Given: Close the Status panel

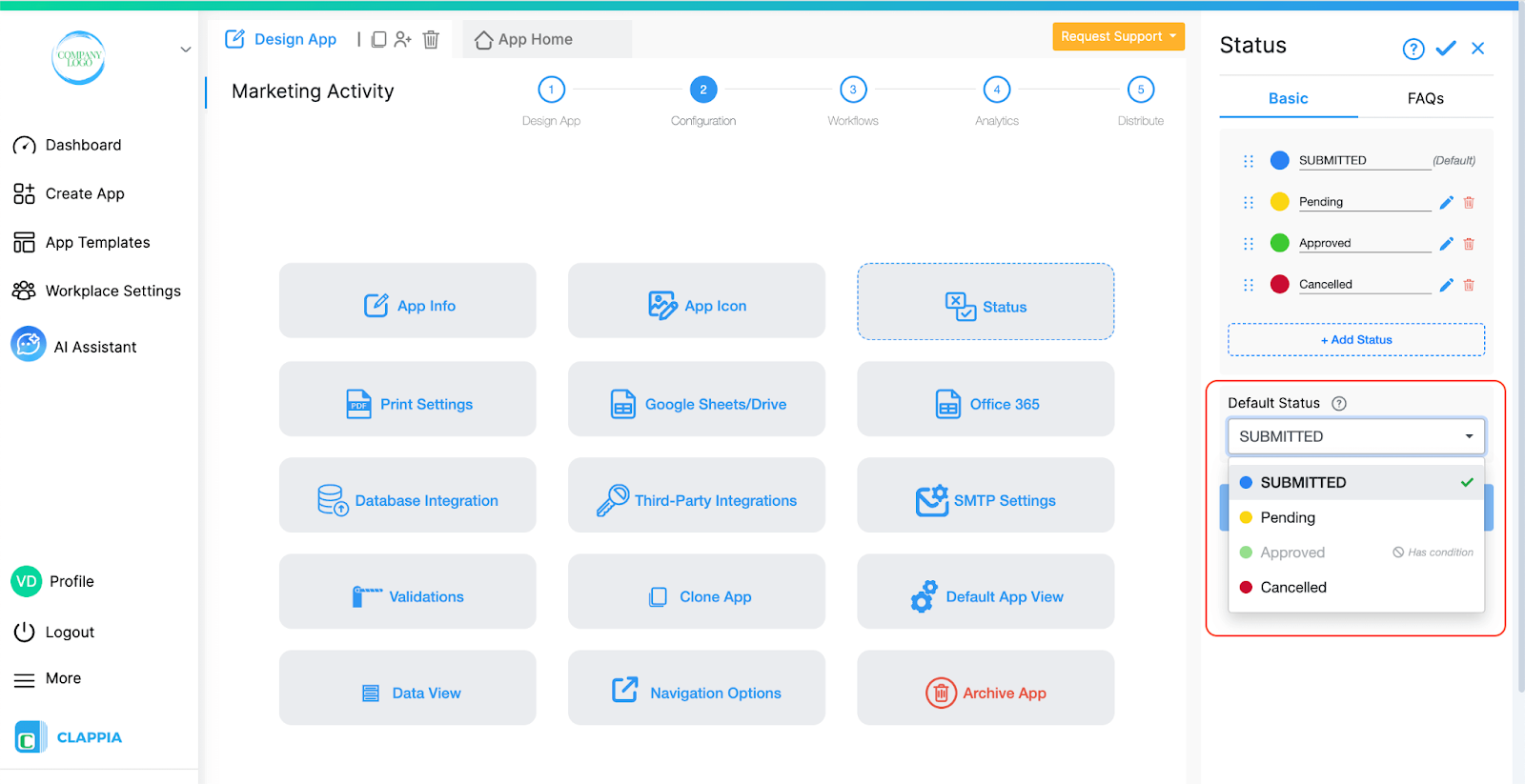Looking at the screenshot, I should pos(1478,48).
